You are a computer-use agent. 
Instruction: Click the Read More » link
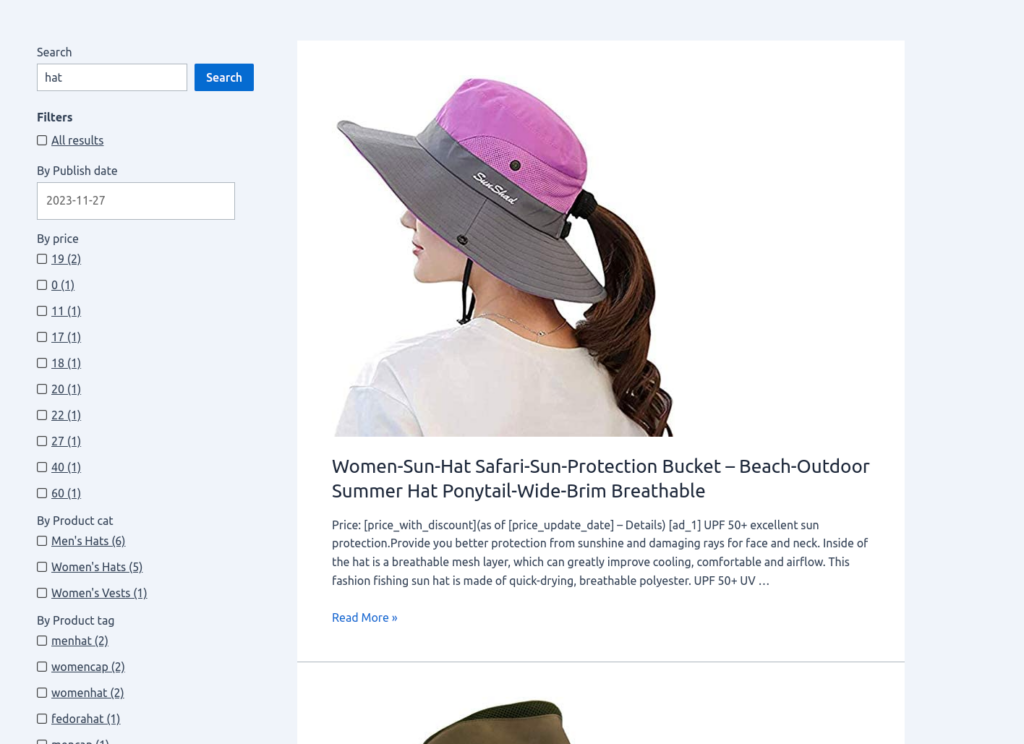point(364,617)
